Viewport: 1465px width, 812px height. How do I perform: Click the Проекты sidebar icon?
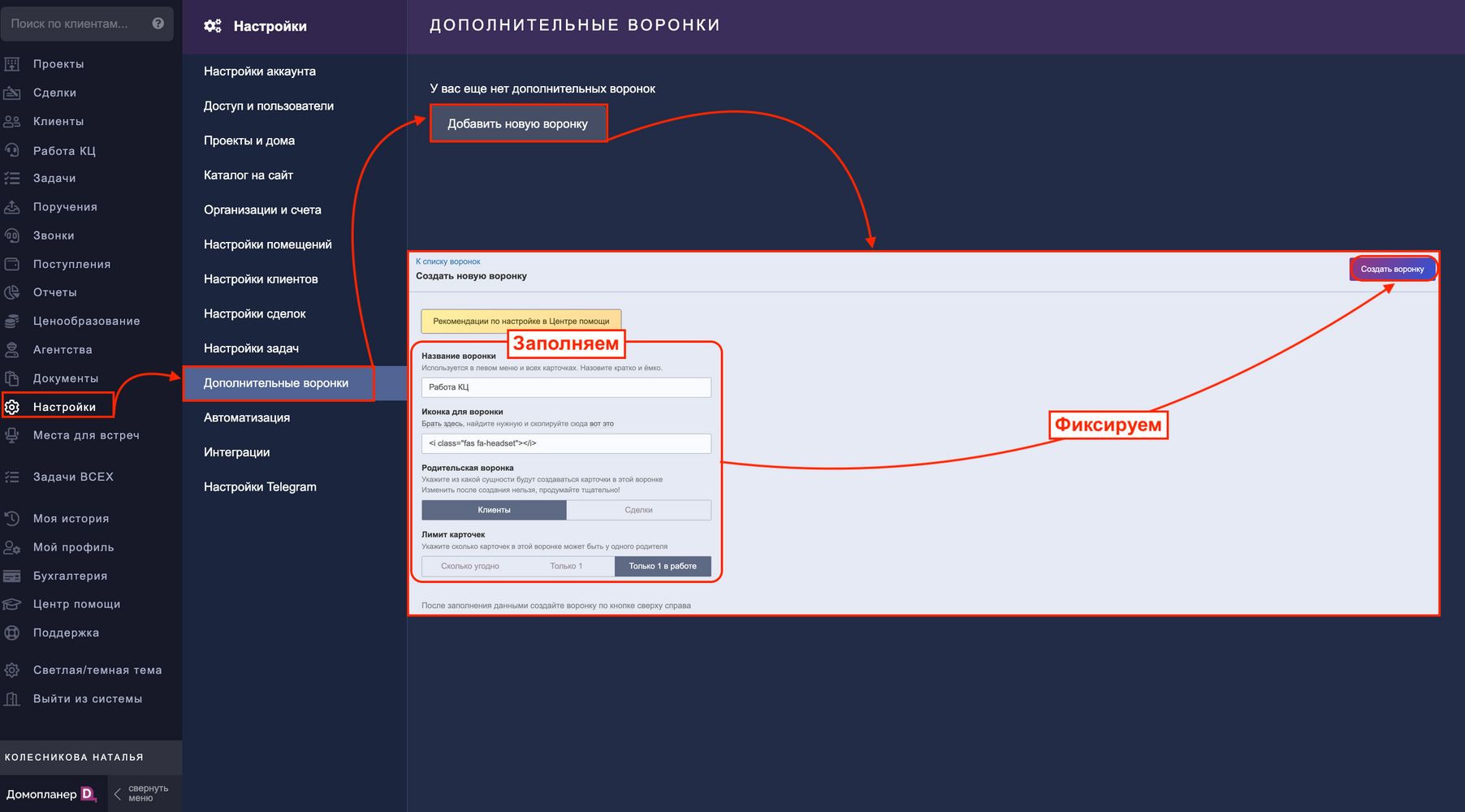coord(12,64)
